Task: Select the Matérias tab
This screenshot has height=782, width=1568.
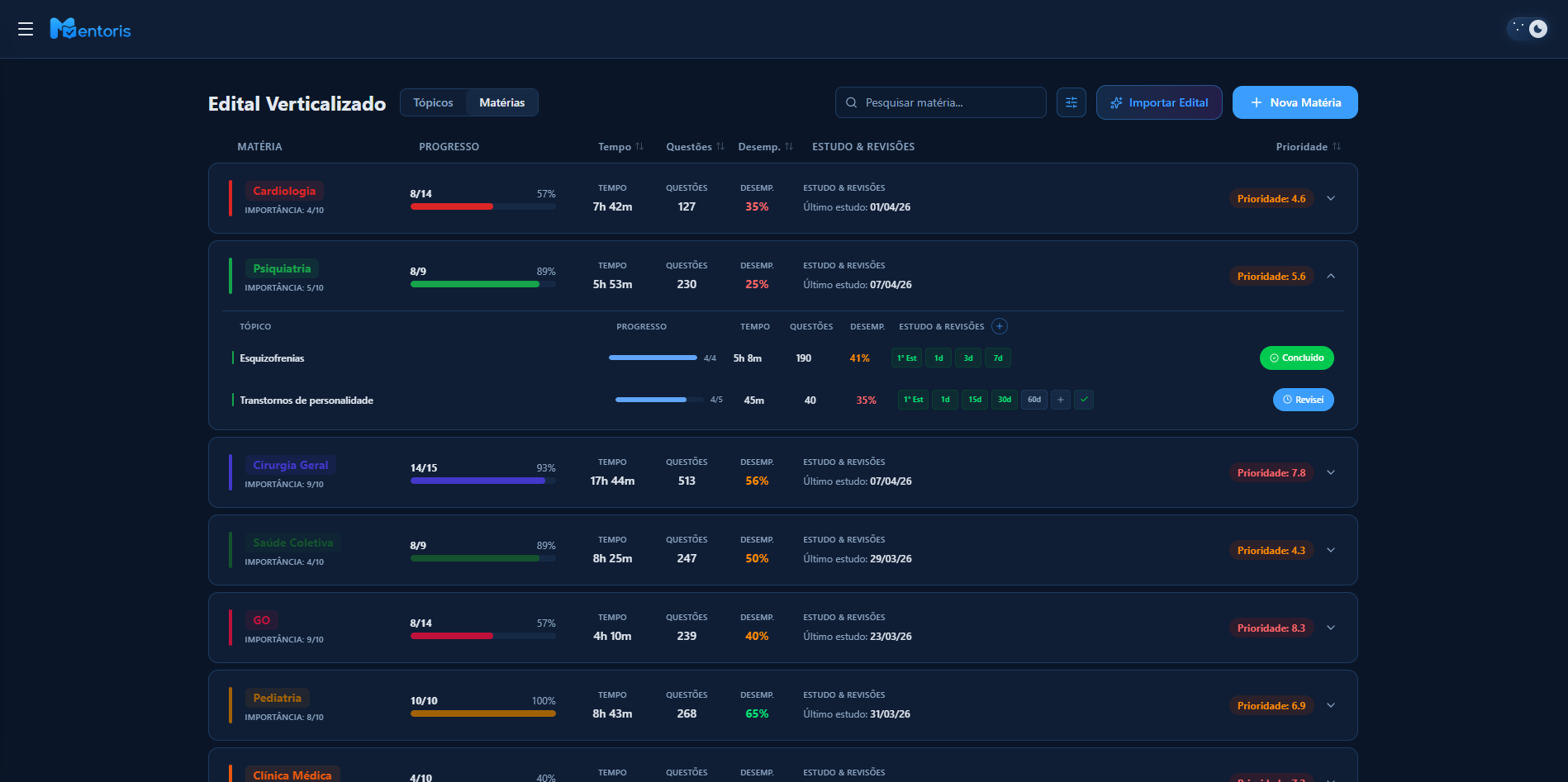Action: click(x=501, y=102)
